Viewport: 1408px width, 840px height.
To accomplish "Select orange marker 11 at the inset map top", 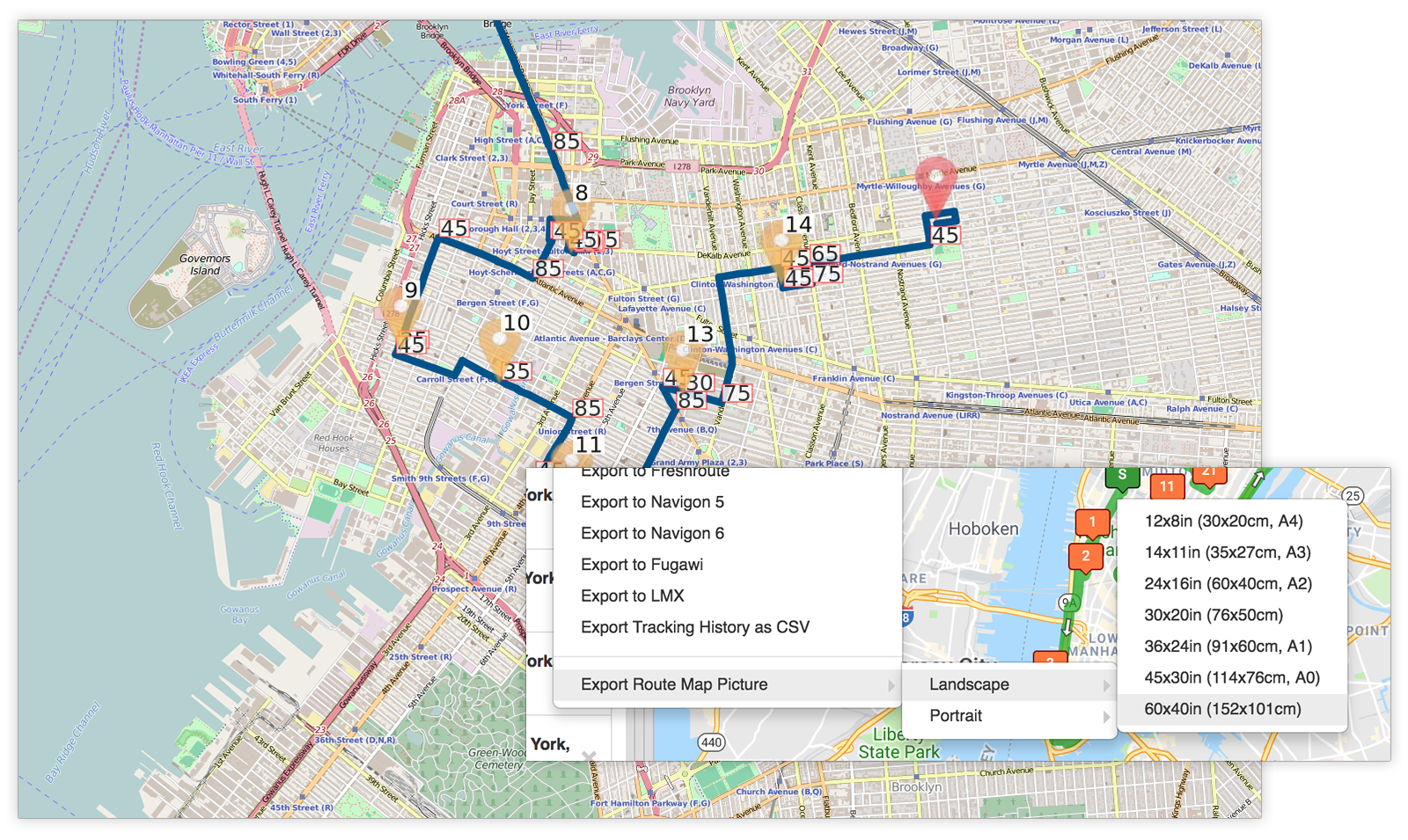I will coord(1168,486).
